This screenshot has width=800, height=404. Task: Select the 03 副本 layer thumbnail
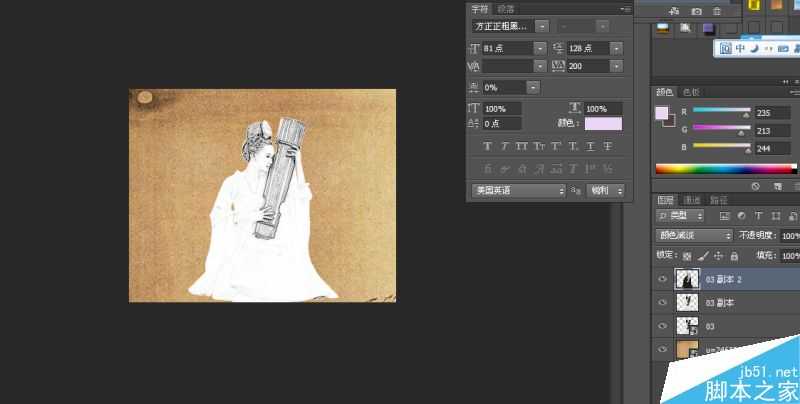tap(687, 302)
